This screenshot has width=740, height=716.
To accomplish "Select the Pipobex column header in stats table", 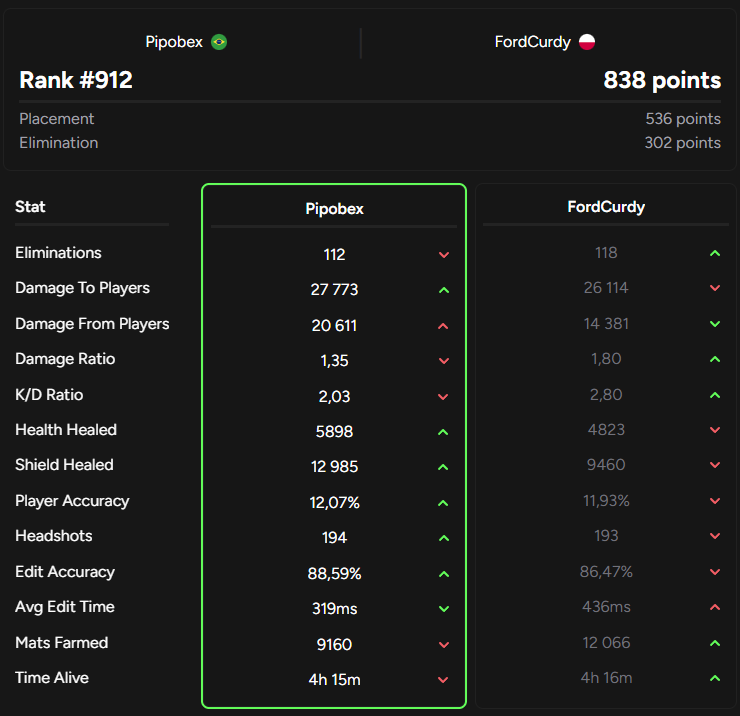I will [334, 209].
